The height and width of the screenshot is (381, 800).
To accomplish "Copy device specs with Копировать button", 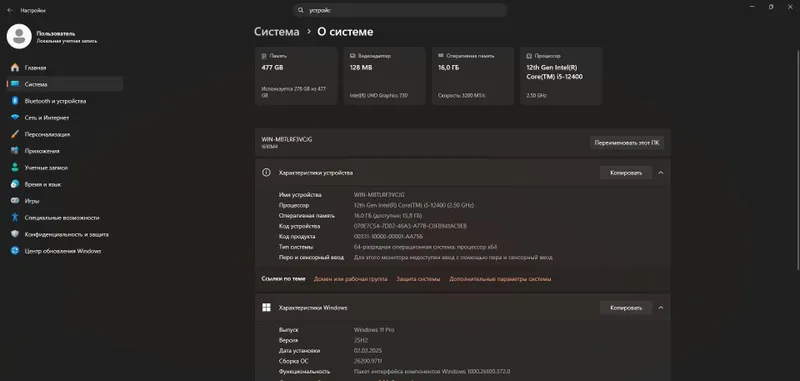I will [626, 173].
